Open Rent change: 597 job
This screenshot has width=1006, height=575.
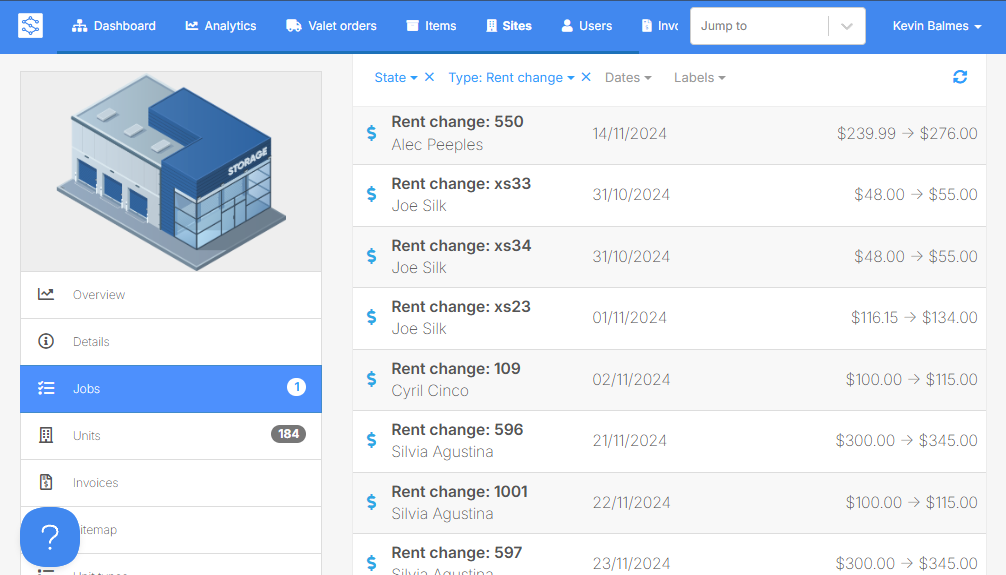click(x=669, y=555)
